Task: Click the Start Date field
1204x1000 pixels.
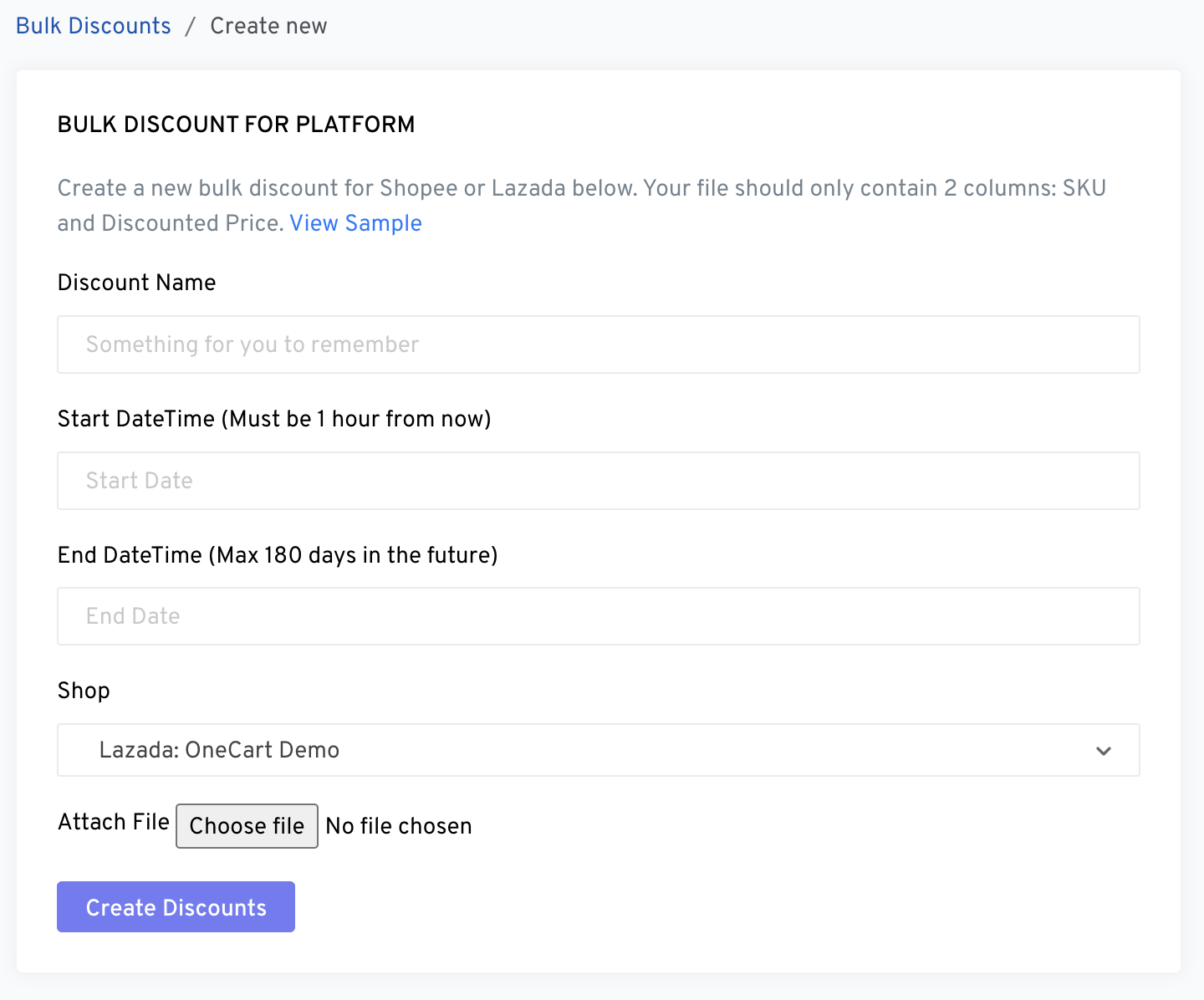Action: (598, 481)
